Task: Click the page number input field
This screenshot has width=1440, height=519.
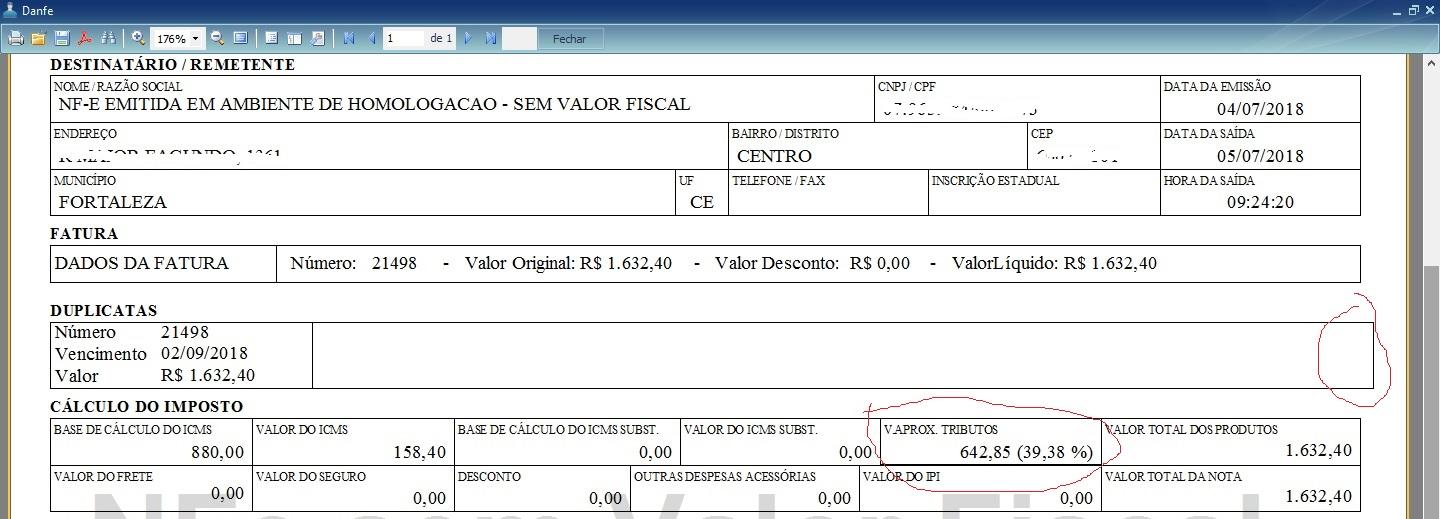Action: pyautogui.click(x=403, y=38)
